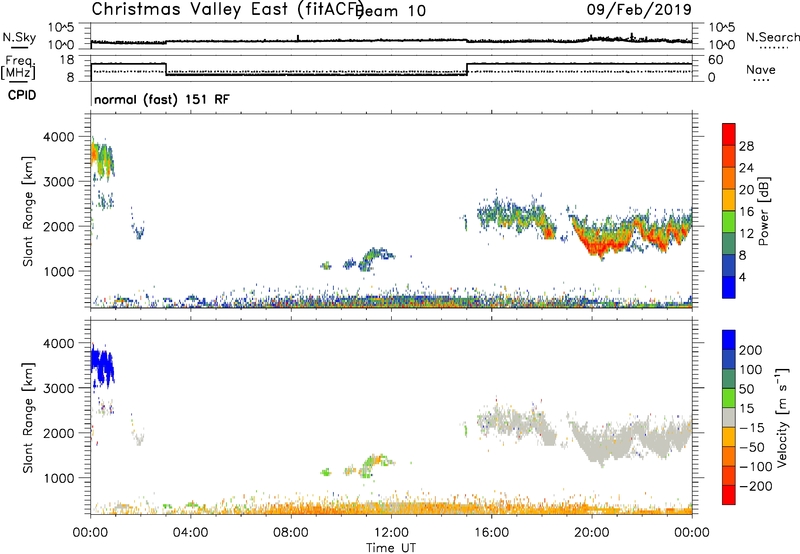Click the 'Beam 10' label
This screenshot has height=554, width=800.
(391, 11)
